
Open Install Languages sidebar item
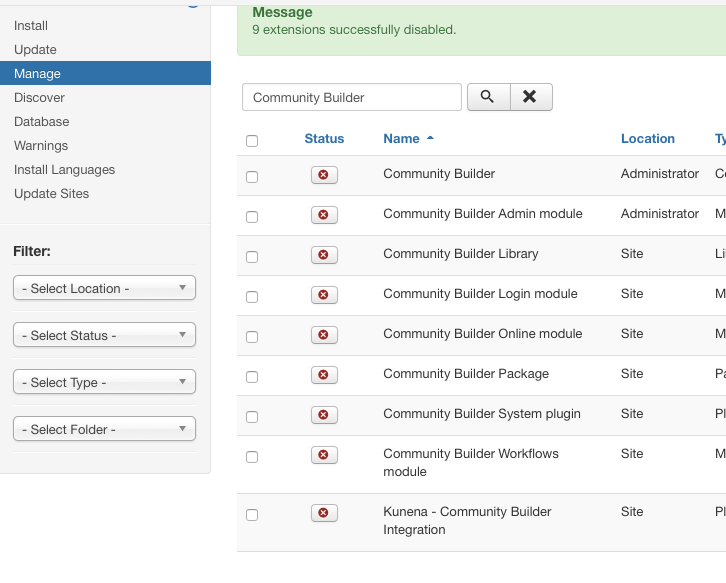64,170
